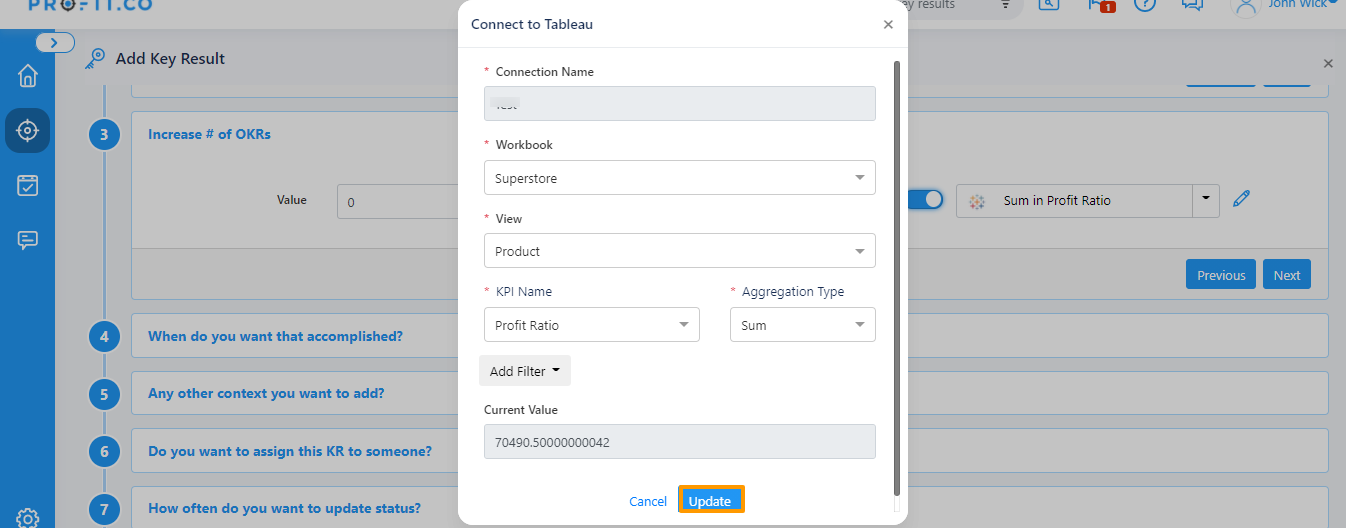Open the Aggregation Type dropdown showing Sum

(x=802, y=325)
